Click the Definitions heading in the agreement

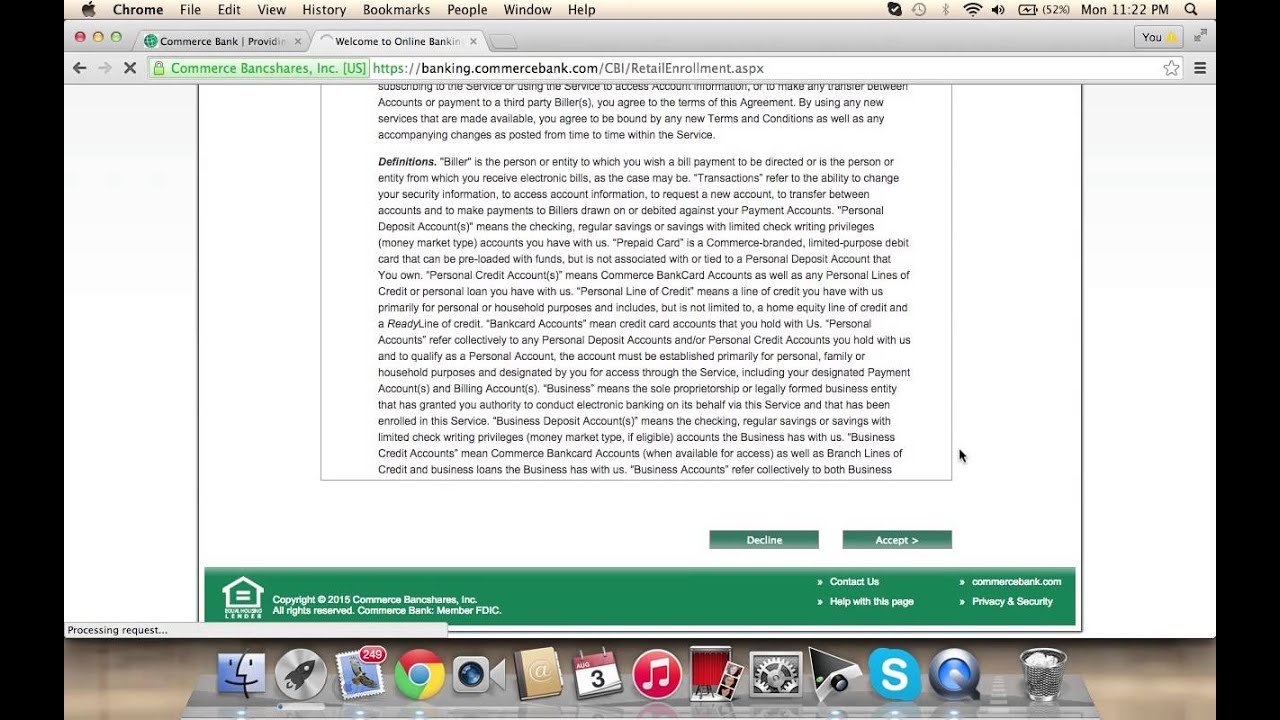click(x=407, y=161)
